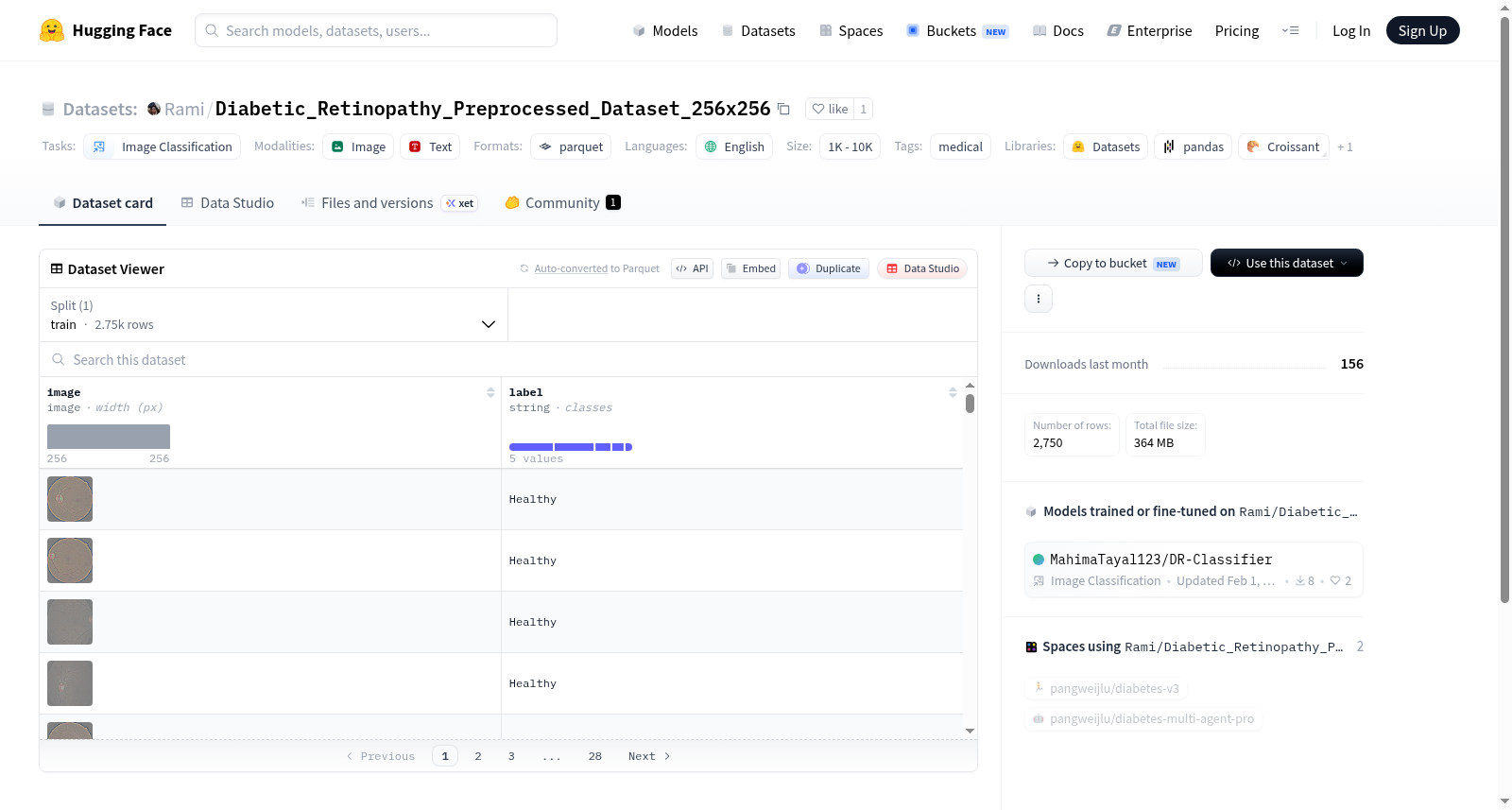Image resolution: width=1512 pixels, height=810 pixels.
Task: Click the search magnifier in dataset search
Action: 59,359
